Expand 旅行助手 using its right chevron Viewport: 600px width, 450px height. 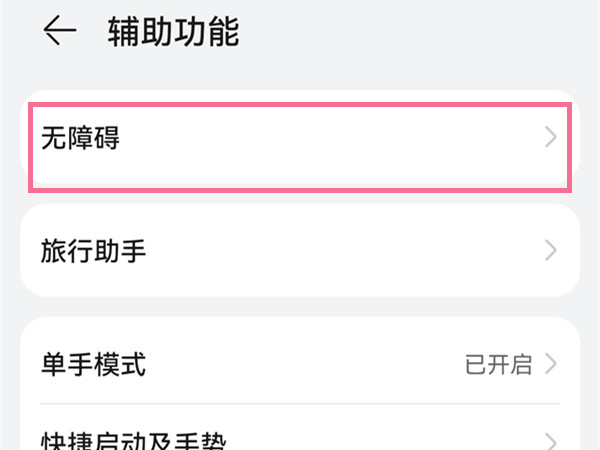point(551,250)
